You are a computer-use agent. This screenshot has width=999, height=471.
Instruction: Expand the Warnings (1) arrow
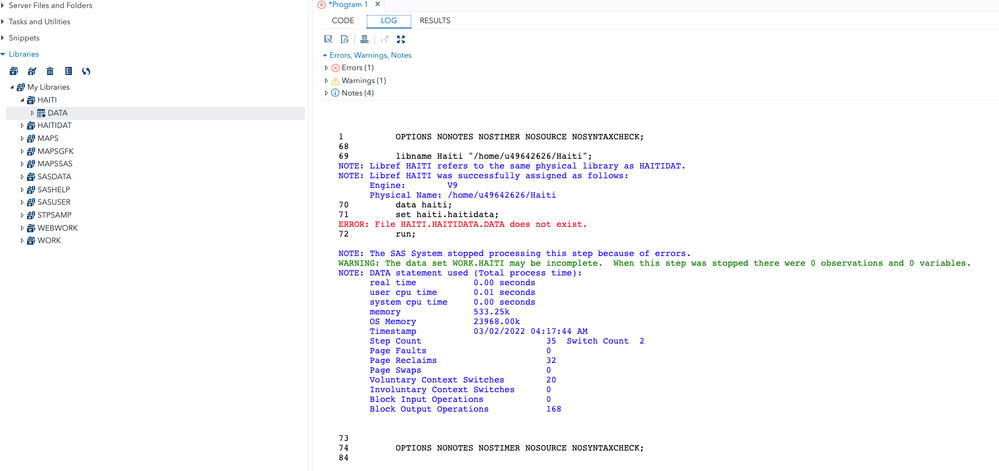[x=327, y=81]
